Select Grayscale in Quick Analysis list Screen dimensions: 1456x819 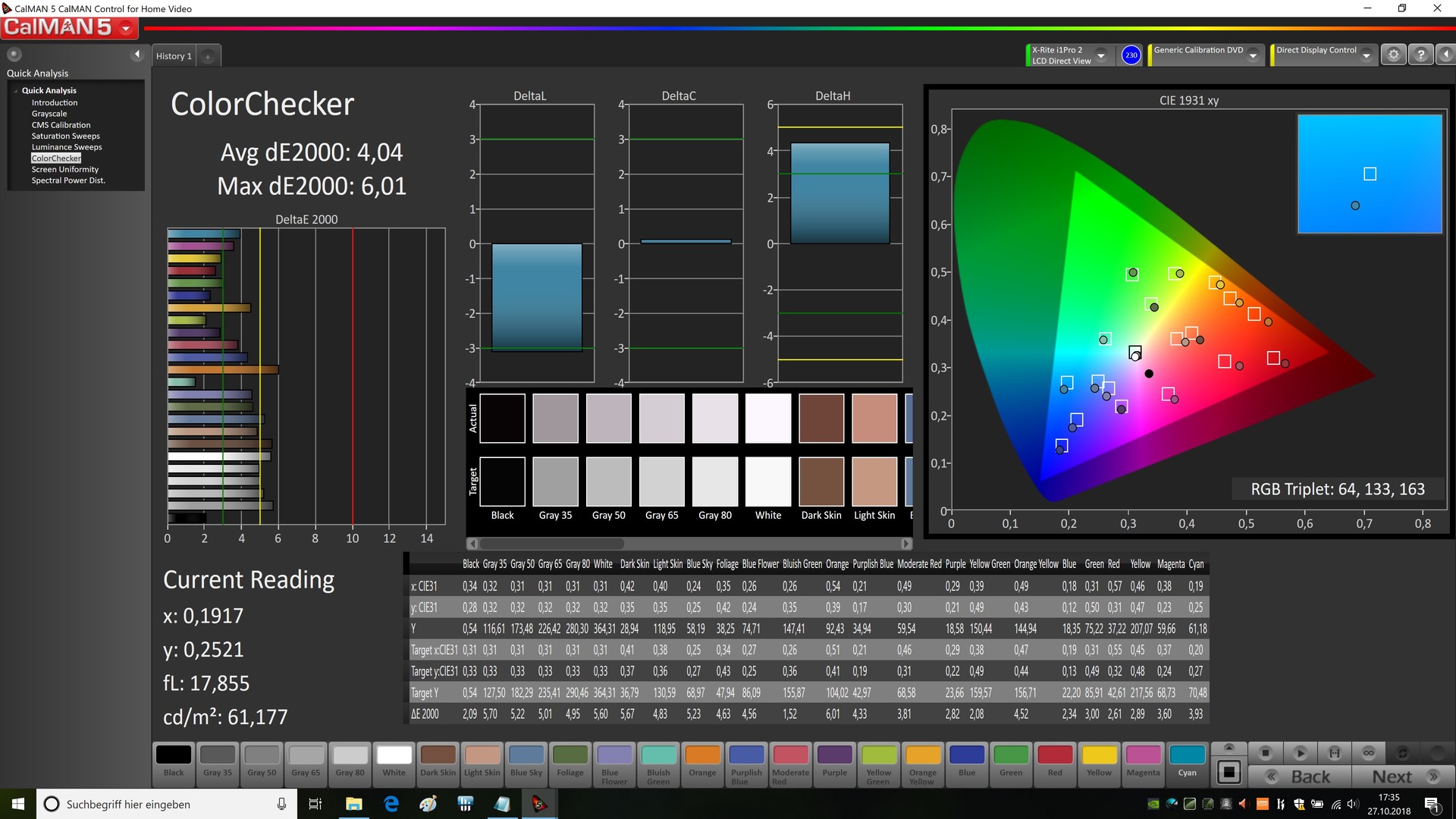coord(49,114)
